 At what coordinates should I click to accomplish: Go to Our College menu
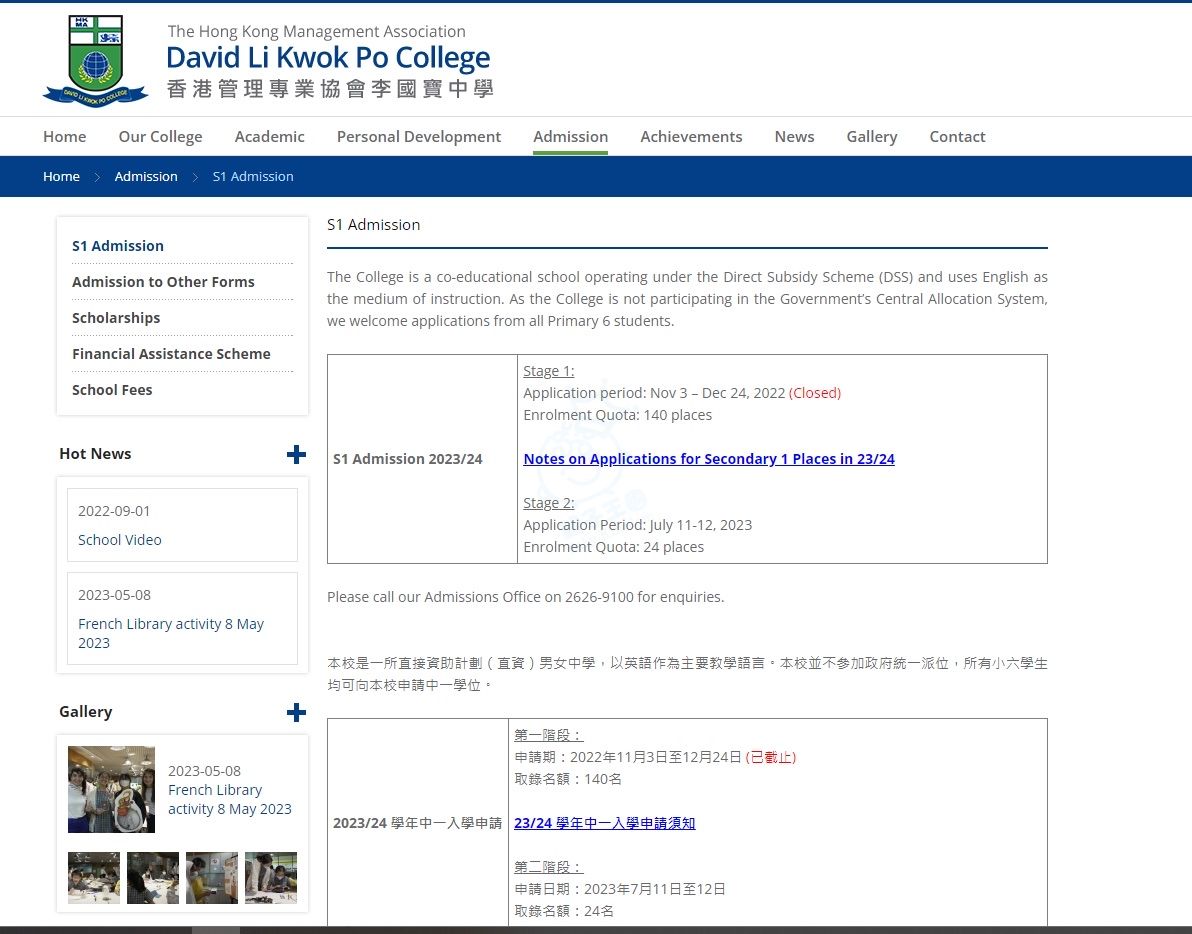(160, 137)
